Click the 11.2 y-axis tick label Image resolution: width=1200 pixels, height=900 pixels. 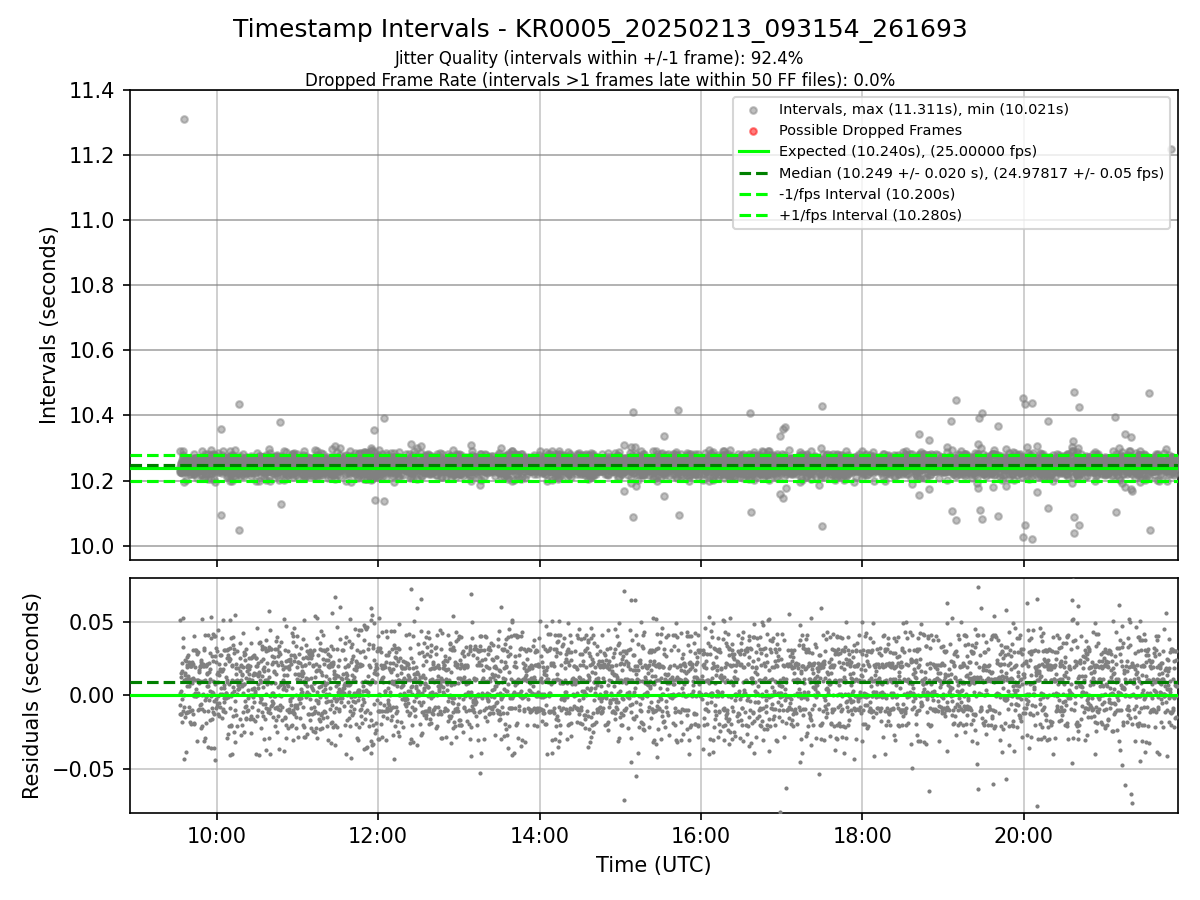click(x=94, y=156)
